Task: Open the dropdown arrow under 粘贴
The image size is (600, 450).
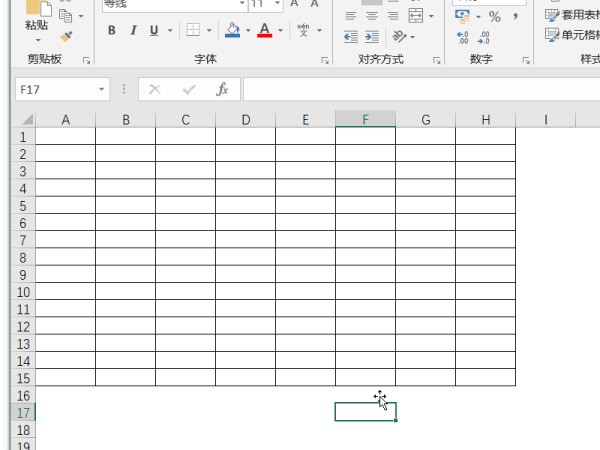Action: [38, 40]
